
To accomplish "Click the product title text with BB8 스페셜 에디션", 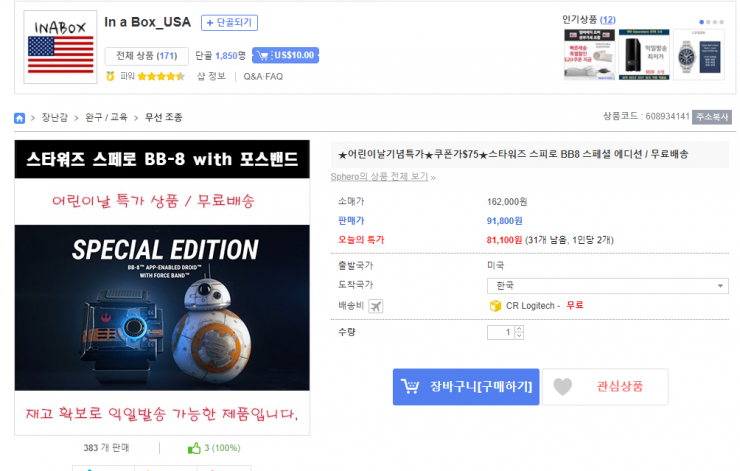I will (513, 154).
